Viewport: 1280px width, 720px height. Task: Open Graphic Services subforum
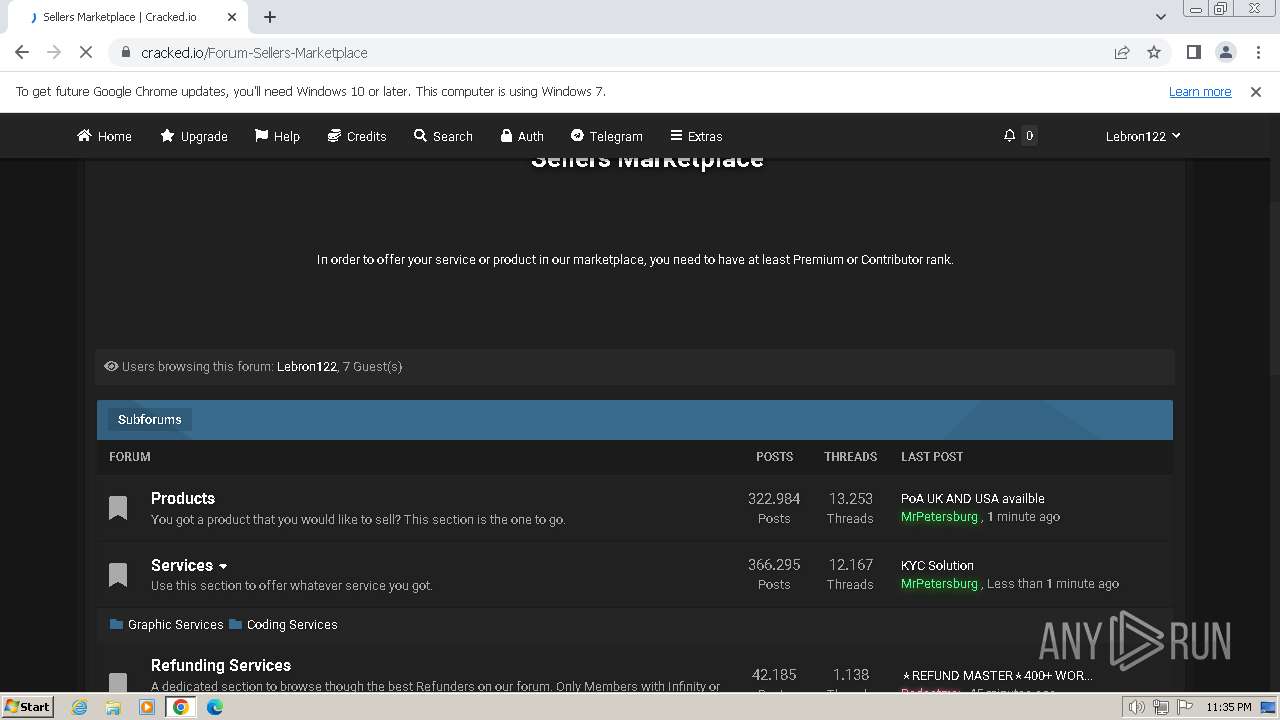coord(175,624)
